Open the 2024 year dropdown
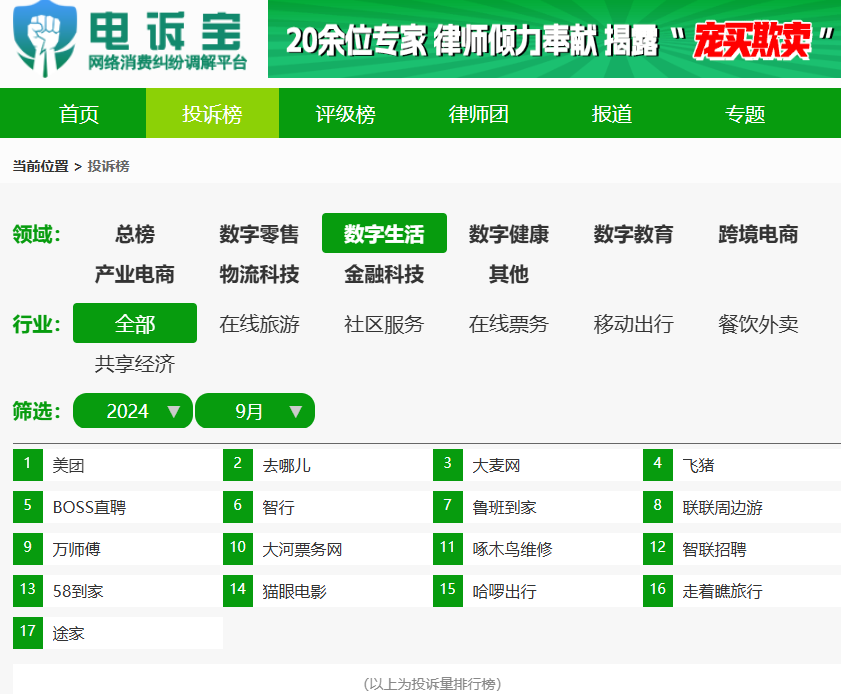Viewport: 841px width, 694px height. [x=132, y=410]
